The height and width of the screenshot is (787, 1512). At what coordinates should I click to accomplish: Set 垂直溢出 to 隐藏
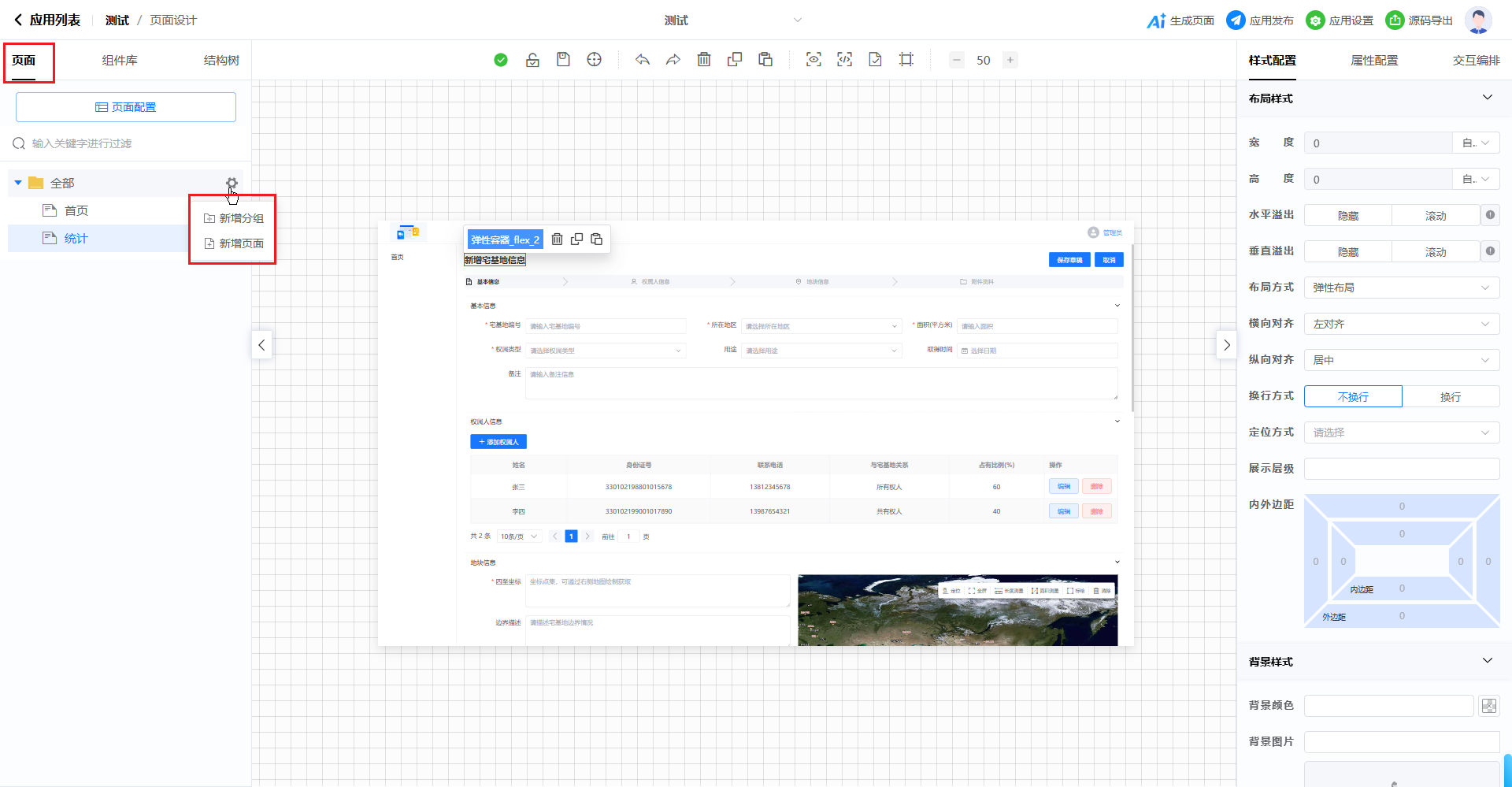click(1347, 252)
